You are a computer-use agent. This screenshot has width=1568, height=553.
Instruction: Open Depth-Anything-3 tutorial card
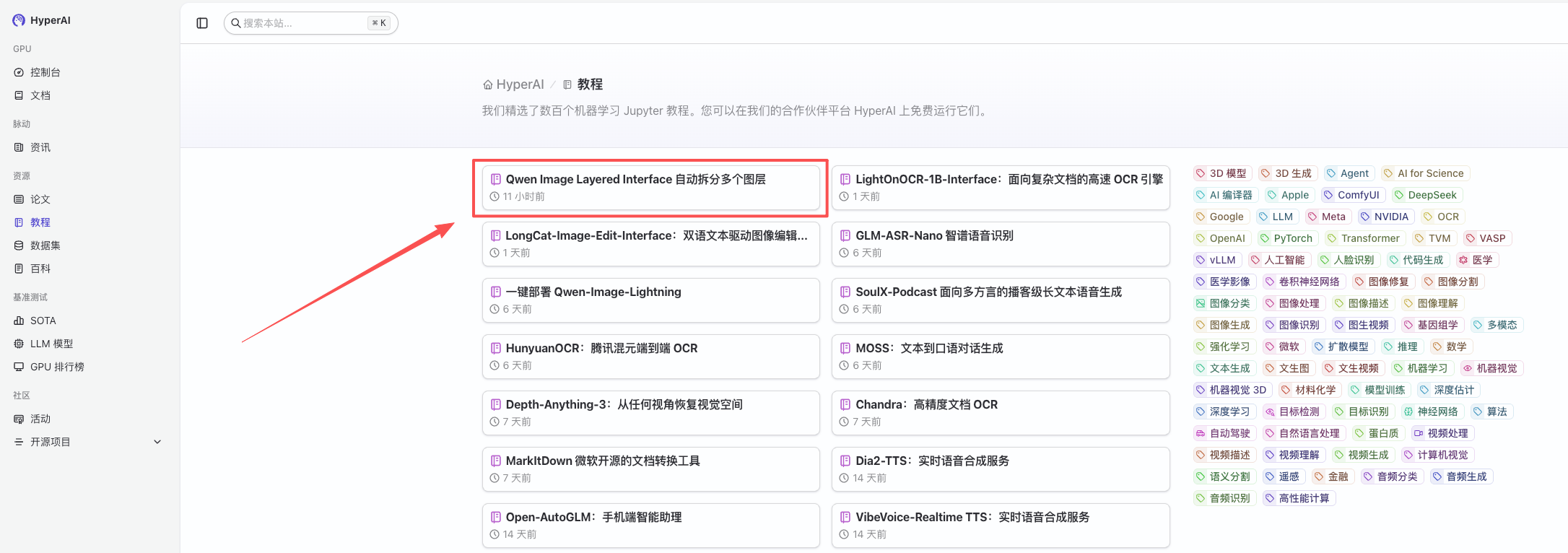pyautogui.click(x=651, y=413)
